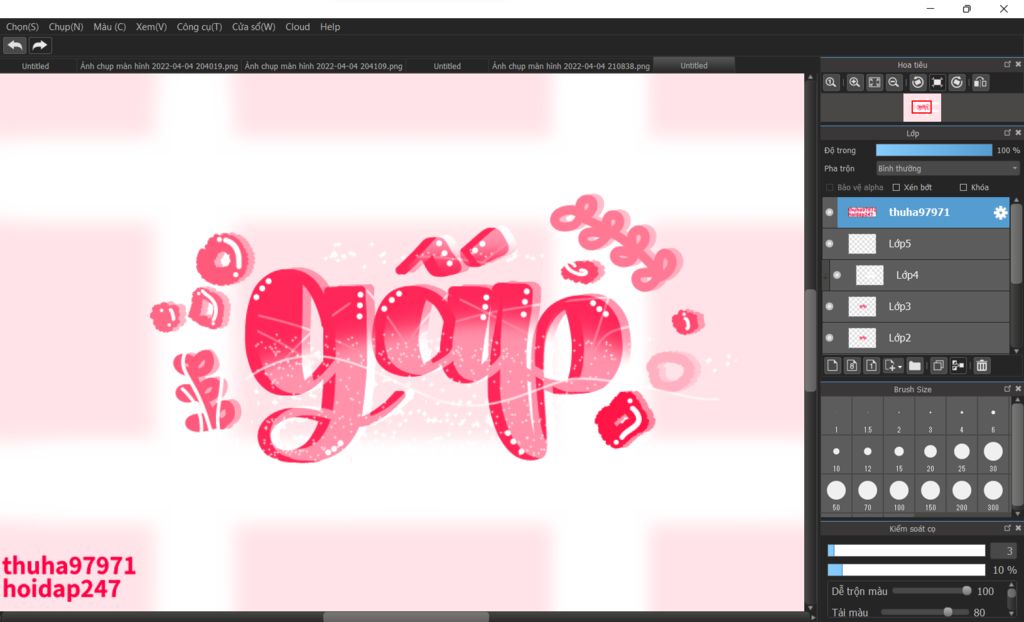Open the Xem(V) menu

[x=152, y=27]
